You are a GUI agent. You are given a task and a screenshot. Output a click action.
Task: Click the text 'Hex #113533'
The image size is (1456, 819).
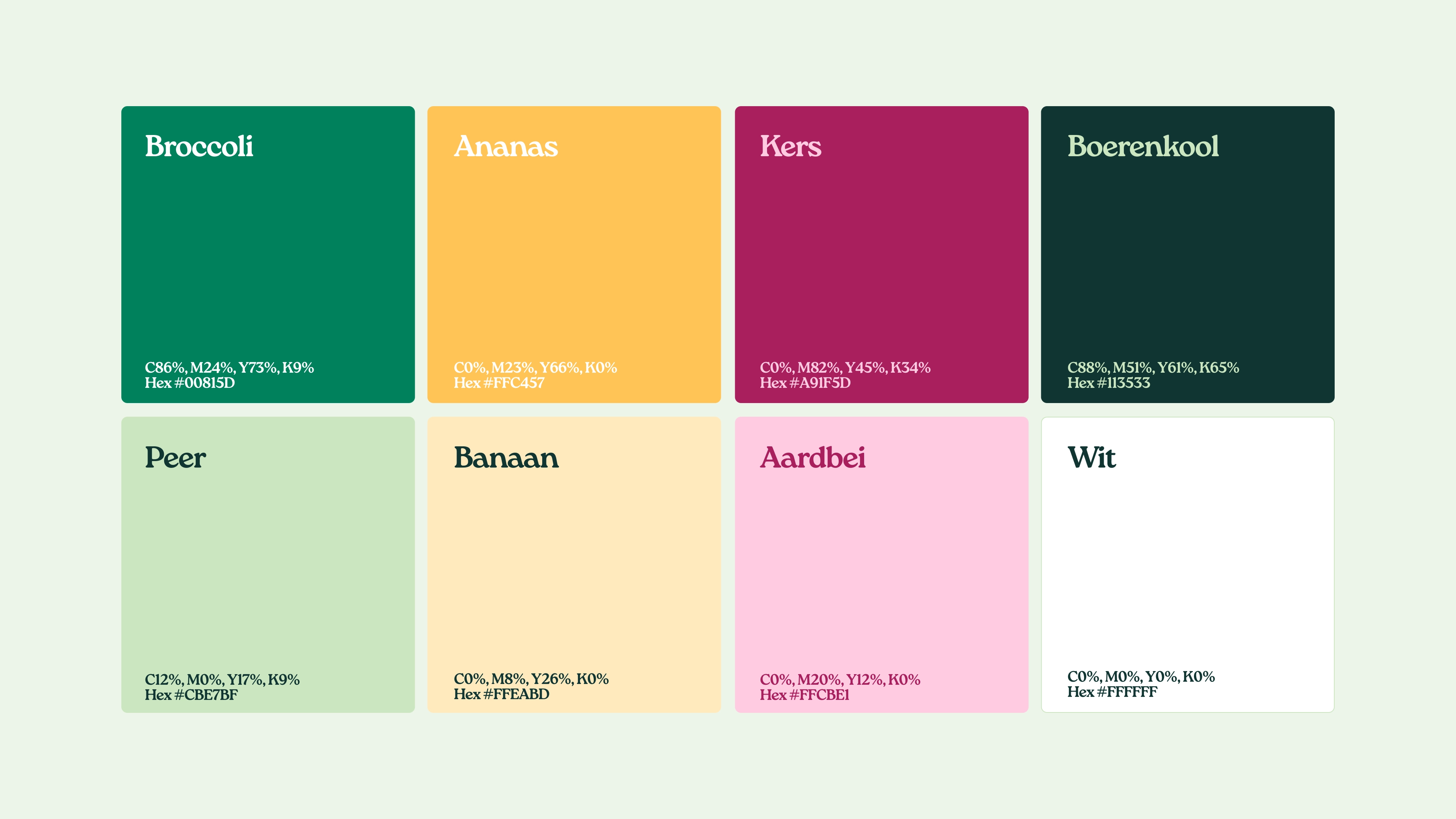click(x=1108, y=383)
